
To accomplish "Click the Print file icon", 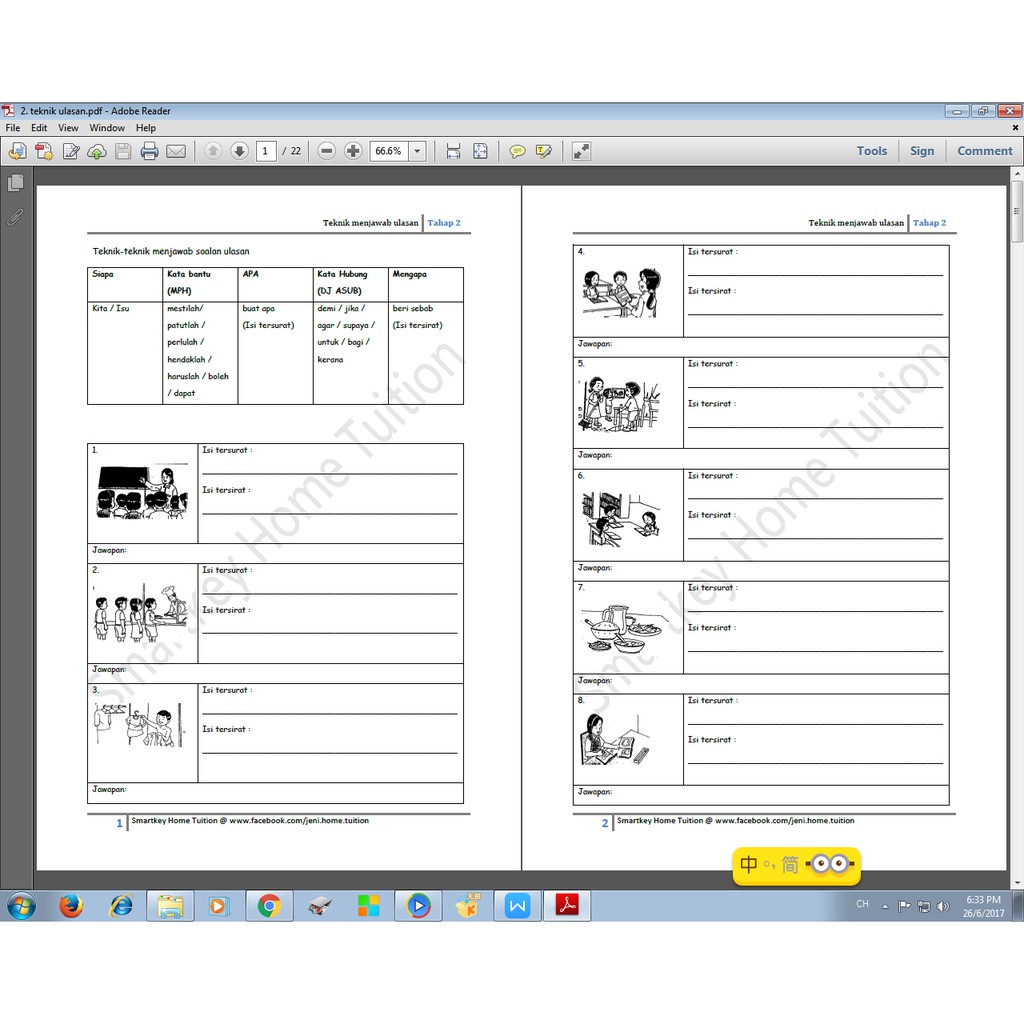I will point(150,151).
